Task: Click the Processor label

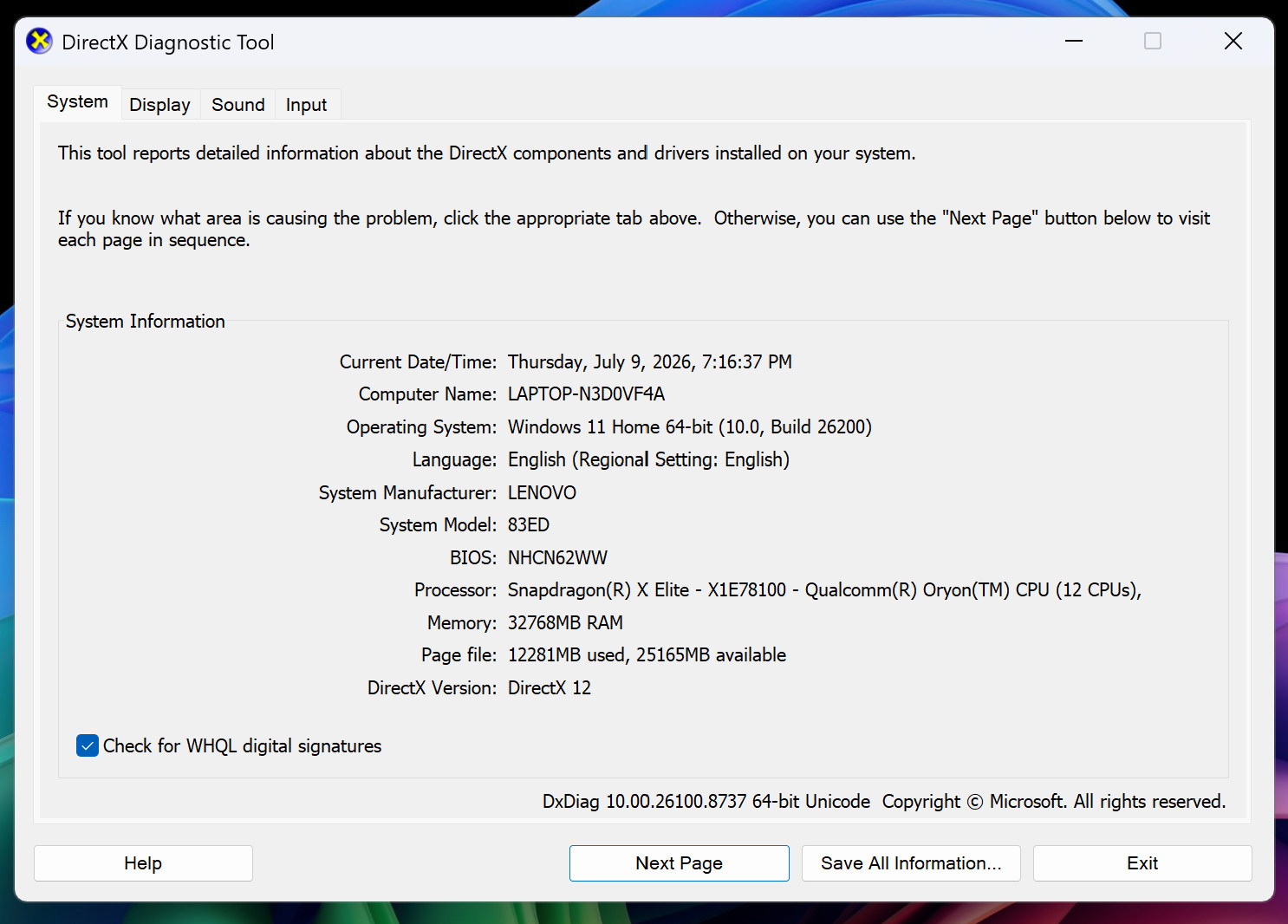Action: pos(455,590)
